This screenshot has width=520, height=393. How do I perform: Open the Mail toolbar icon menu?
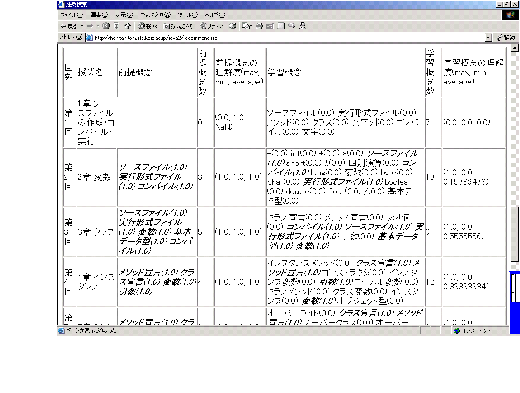coord(247,26)
